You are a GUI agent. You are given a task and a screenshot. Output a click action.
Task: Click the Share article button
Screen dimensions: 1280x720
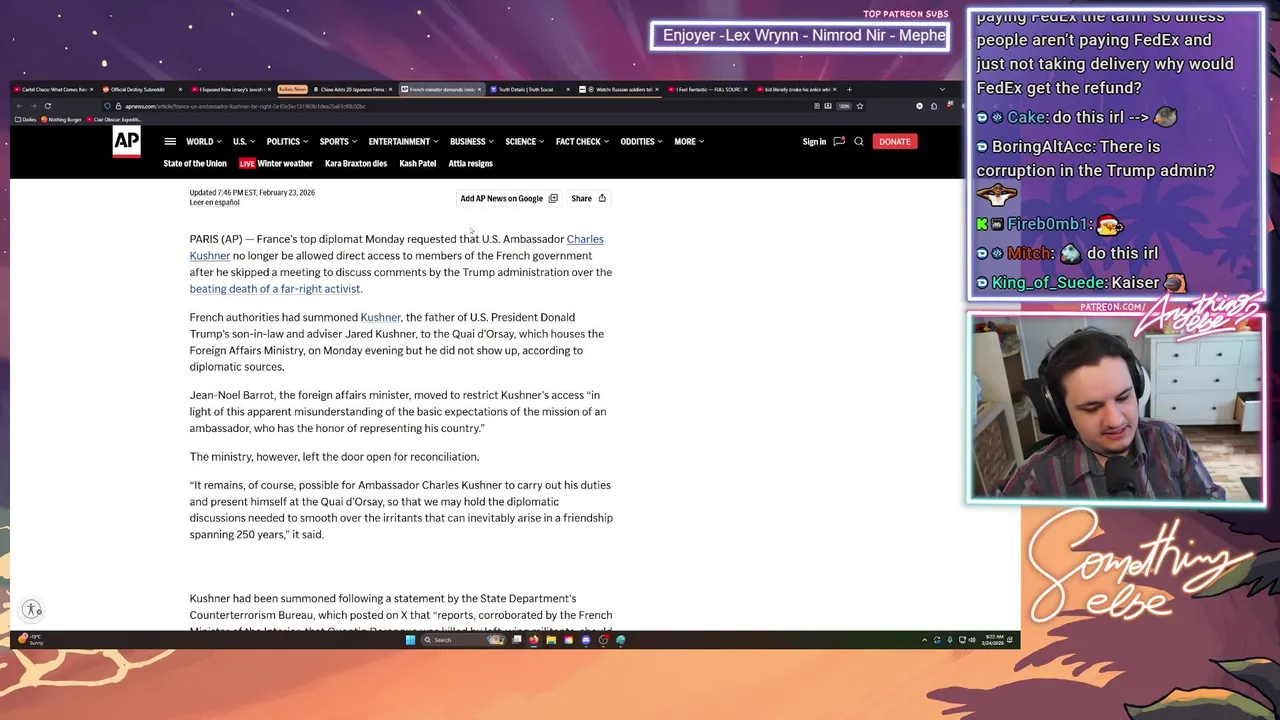(588, 198)
